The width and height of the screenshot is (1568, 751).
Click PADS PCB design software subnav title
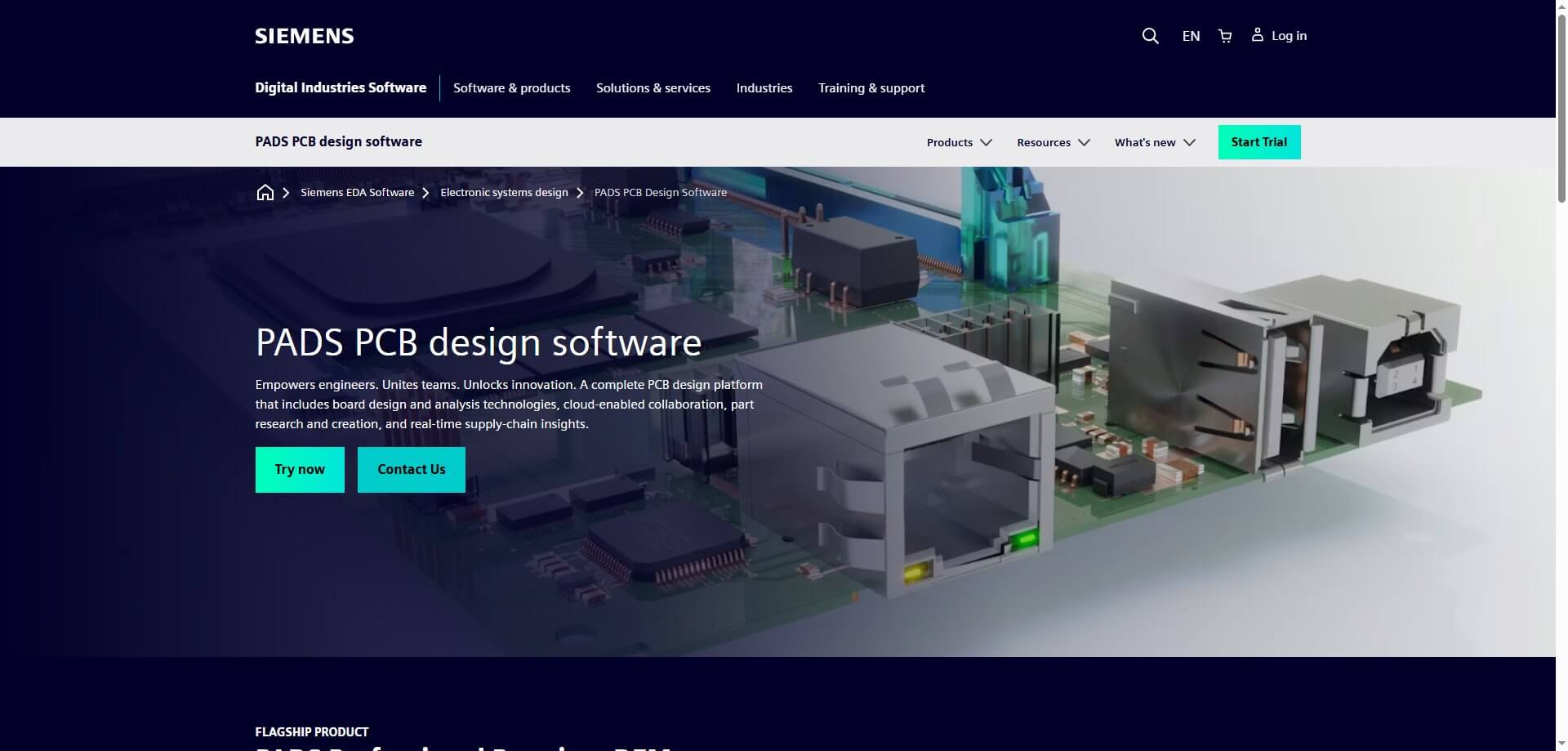tap(338, 141)
